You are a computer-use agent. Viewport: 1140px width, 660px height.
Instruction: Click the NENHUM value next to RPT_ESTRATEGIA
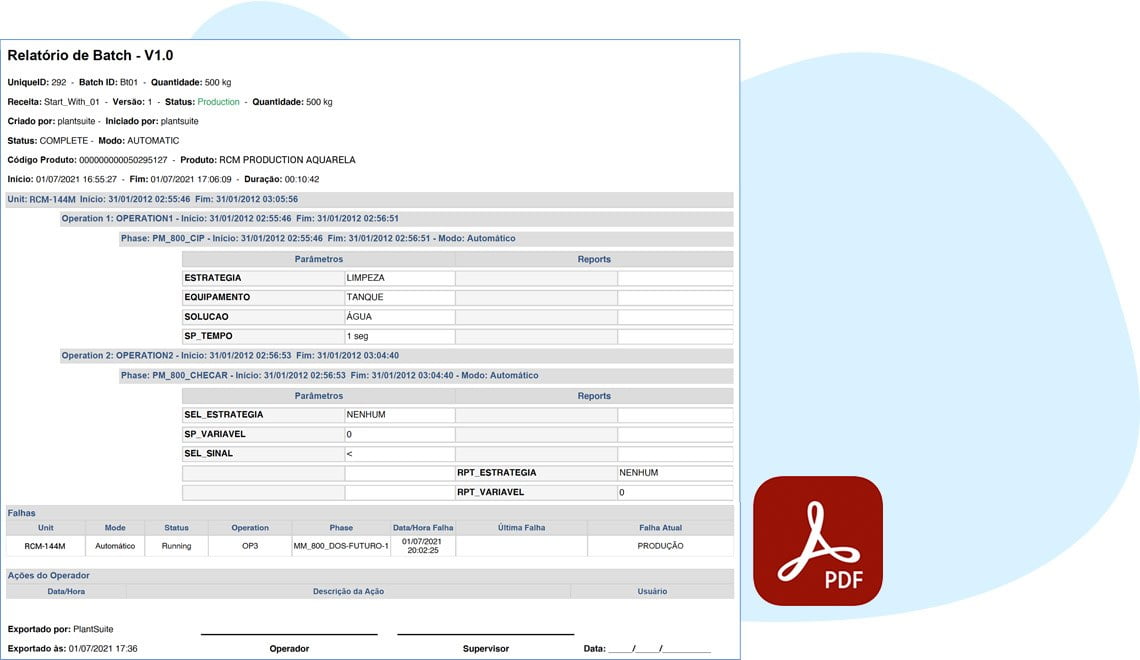(675, 472)
